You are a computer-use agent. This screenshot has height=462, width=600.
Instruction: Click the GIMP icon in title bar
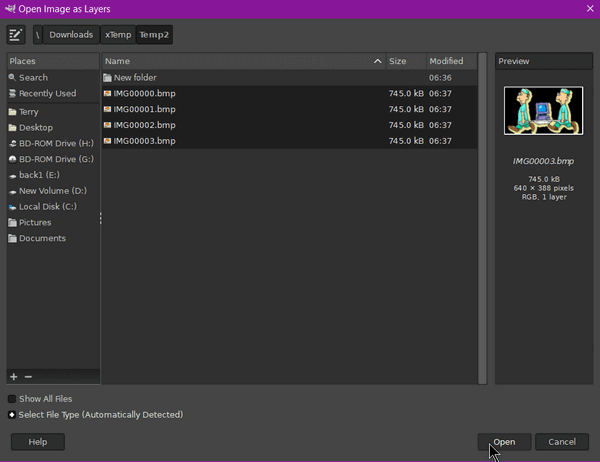(x=10, y=8)
